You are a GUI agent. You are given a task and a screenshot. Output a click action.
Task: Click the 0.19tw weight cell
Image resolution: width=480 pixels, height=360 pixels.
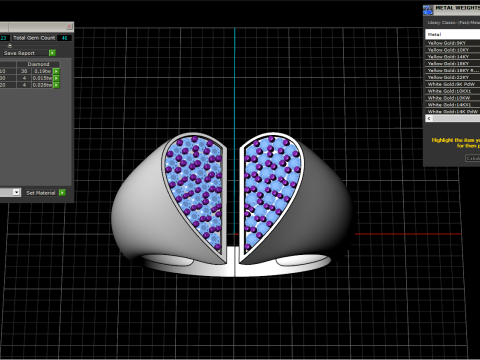(42, 71)
